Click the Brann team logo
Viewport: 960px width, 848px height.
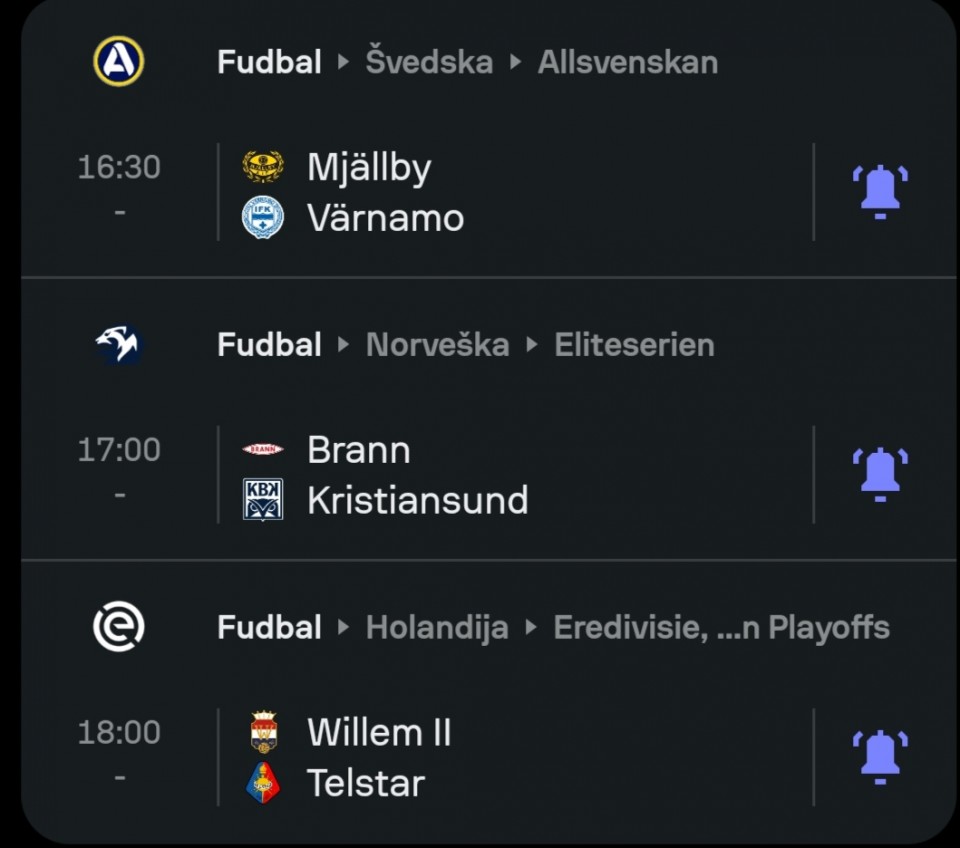(x=263, y=449)
